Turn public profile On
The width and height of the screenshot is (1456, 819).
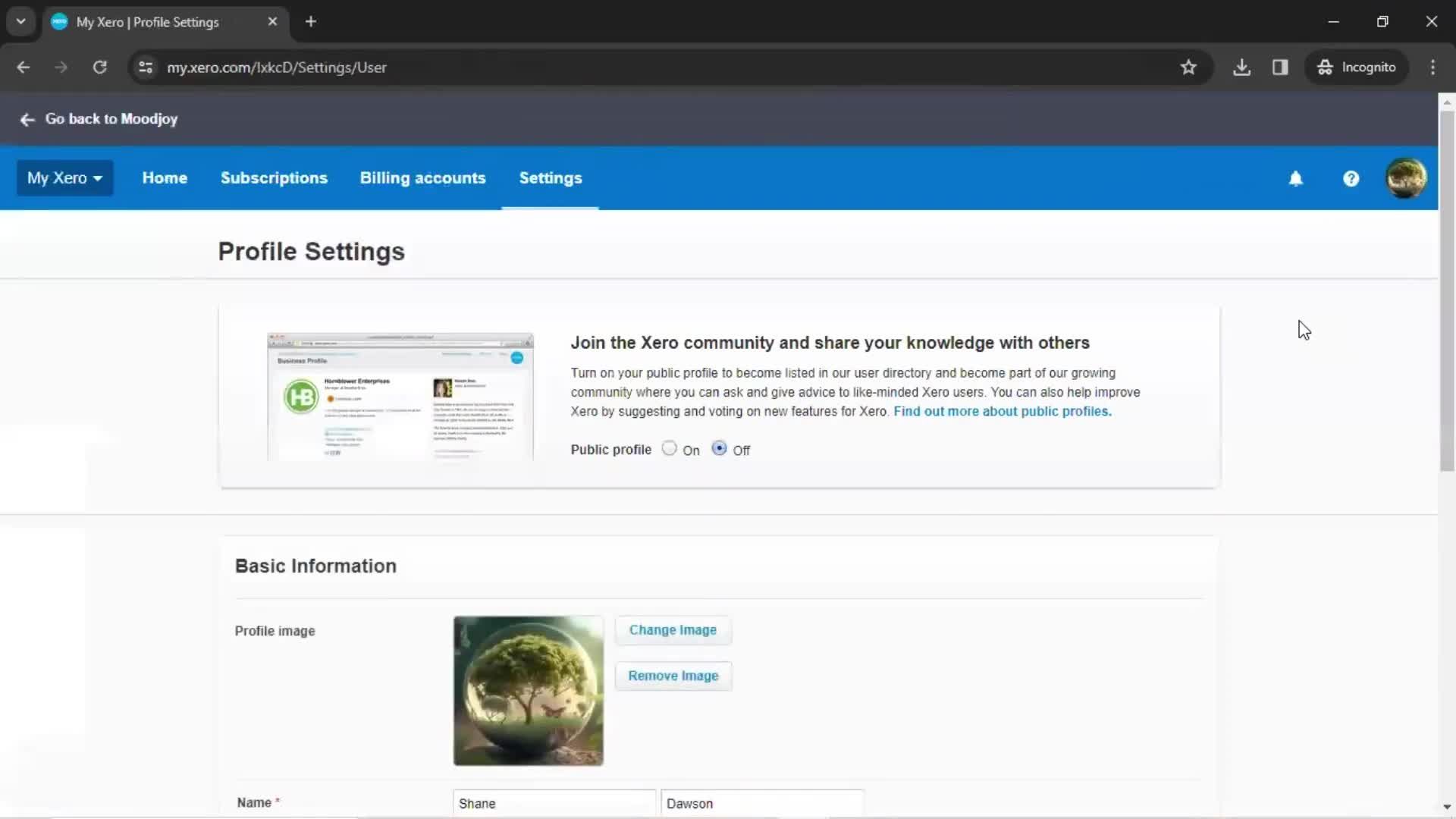coord(669,448)
